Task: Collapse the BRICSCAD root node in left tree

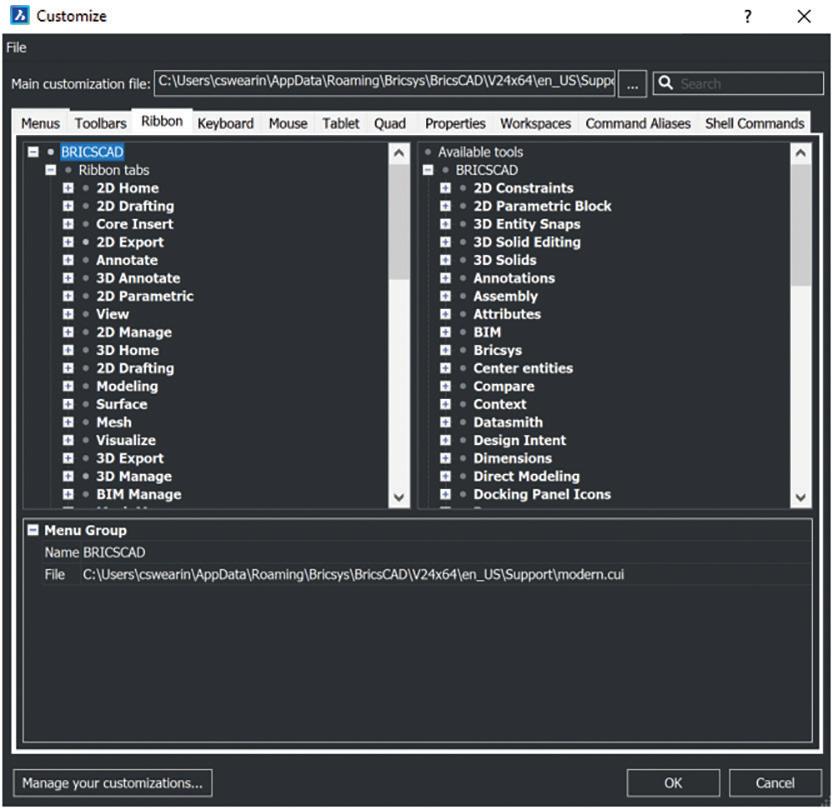Action: click(x=33, y=152)
